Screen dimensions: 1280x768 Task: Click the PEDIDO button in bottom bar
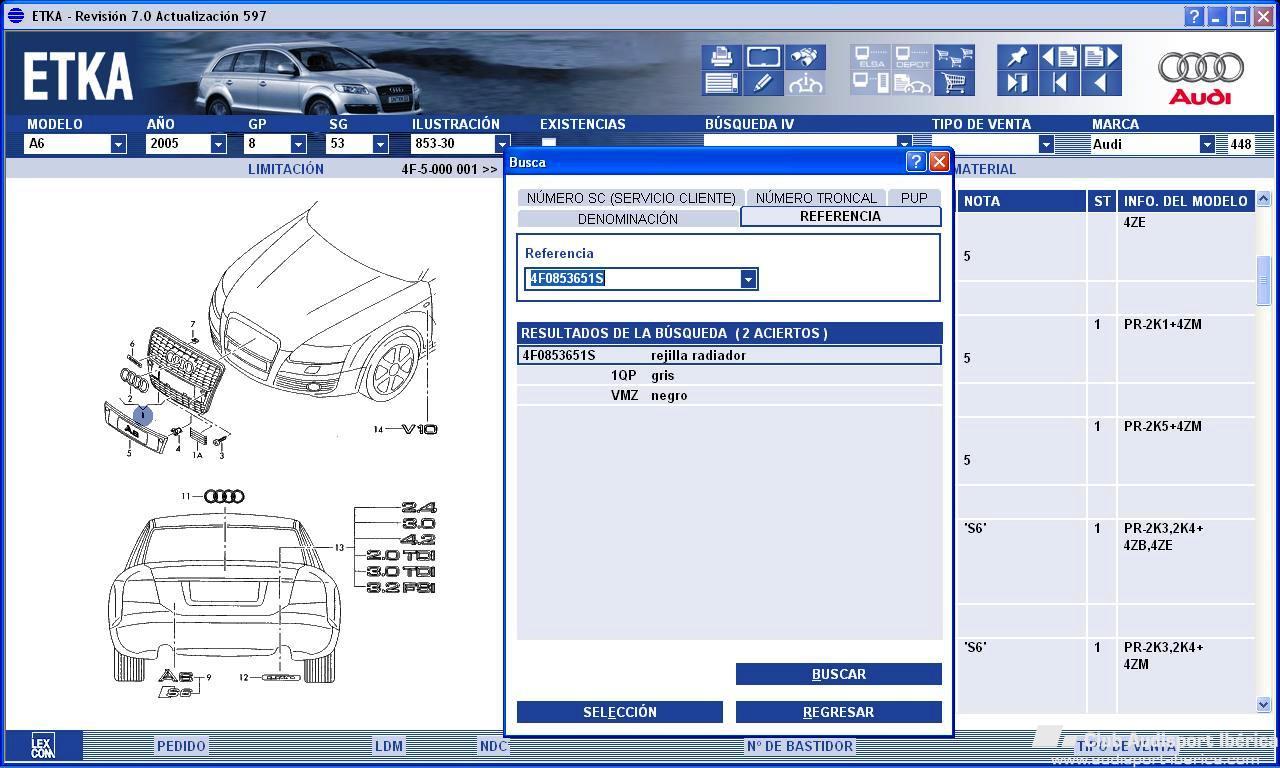(181, 746)
